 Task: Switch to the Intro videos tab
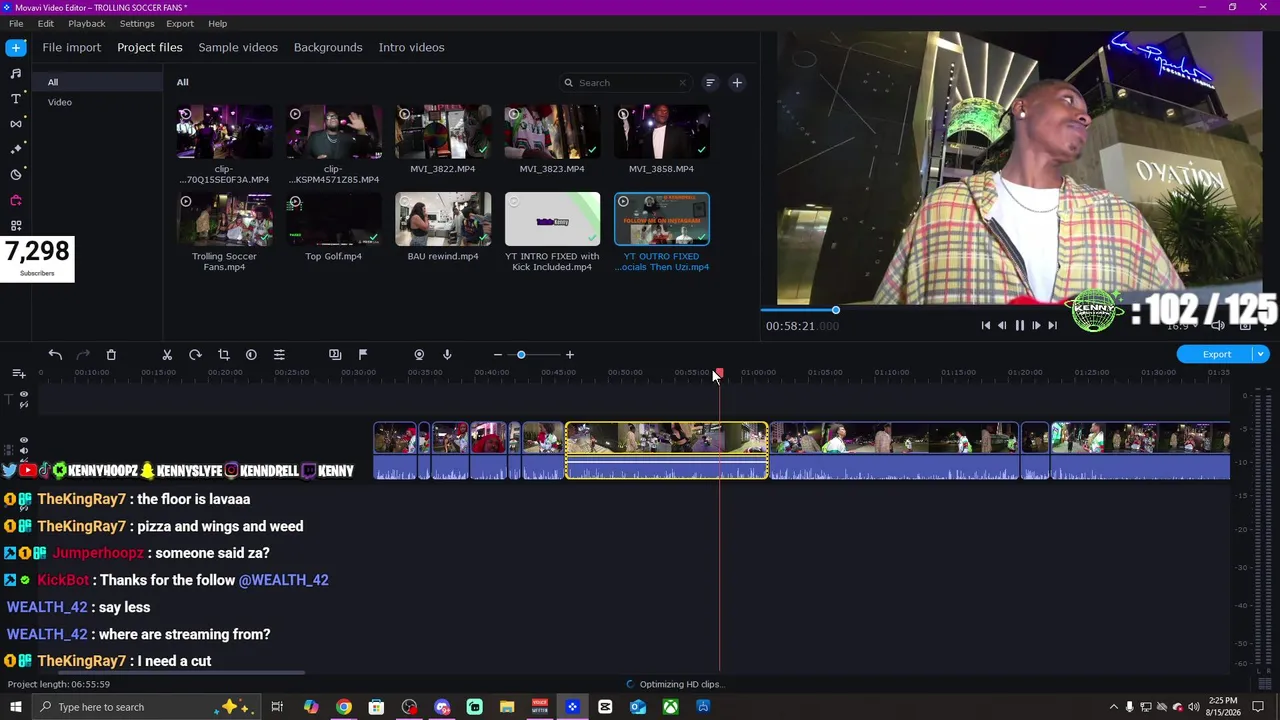[x=411, y=48]
